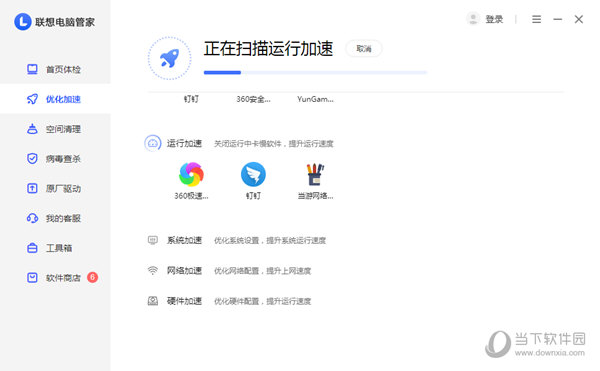Click the user avatar icon

click(473, 19)
